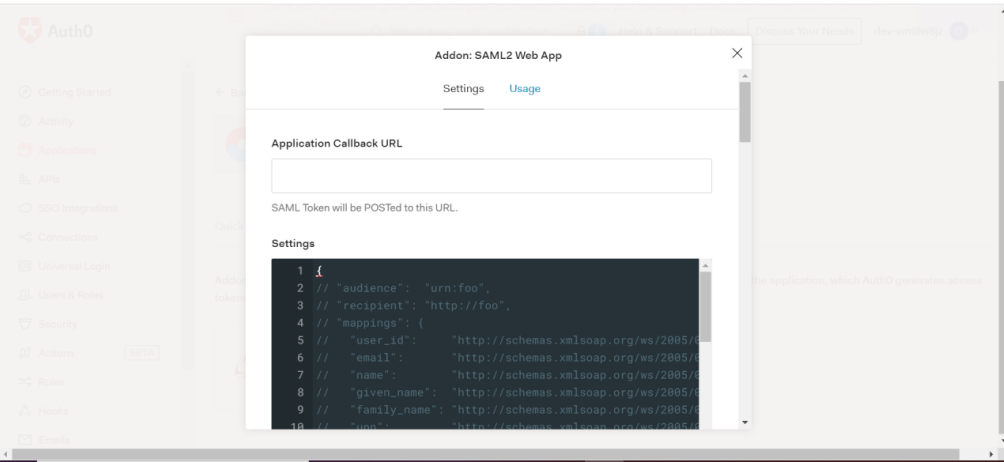Click code line 9 with "family_name"

(507, 410)
